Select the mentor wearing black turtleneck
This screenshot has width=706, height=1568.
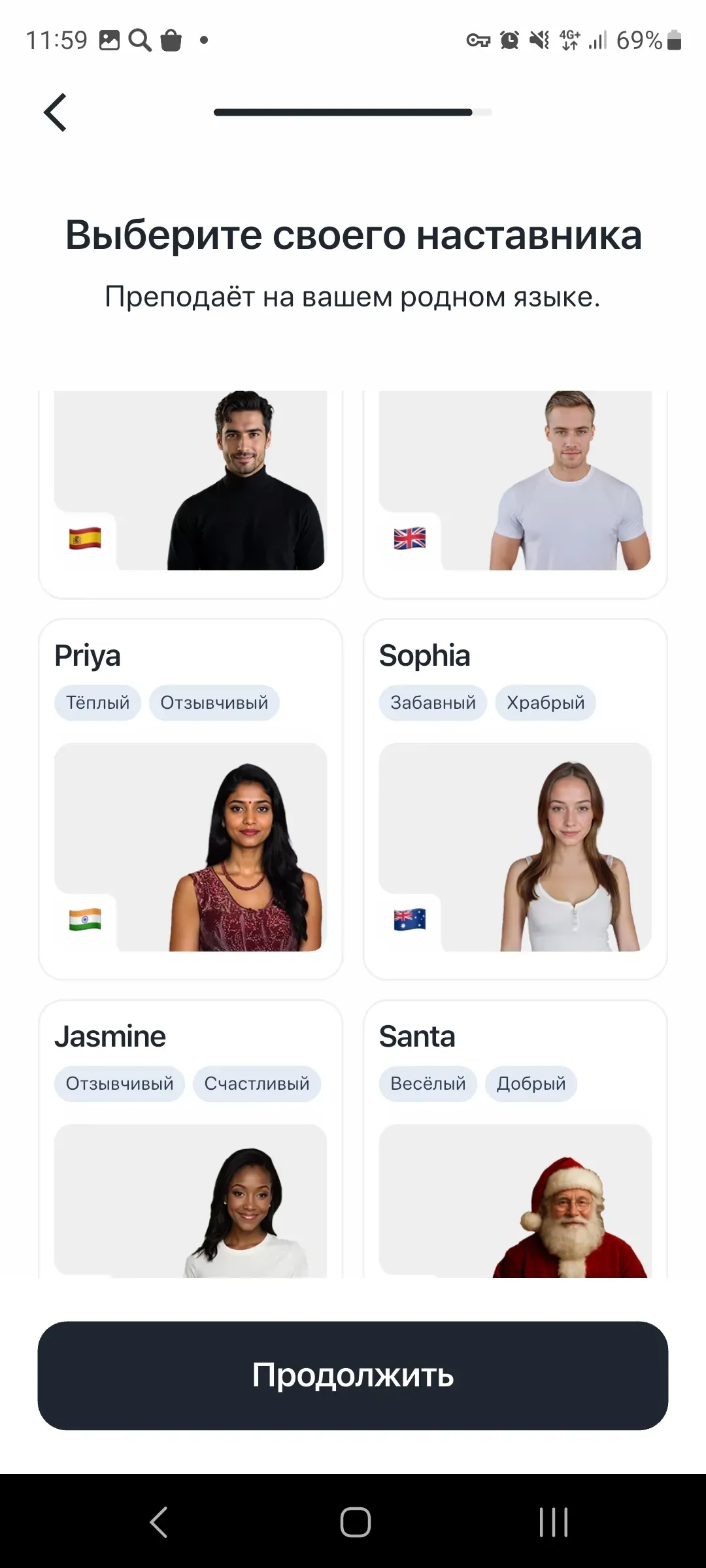click(x=190, y=494)
